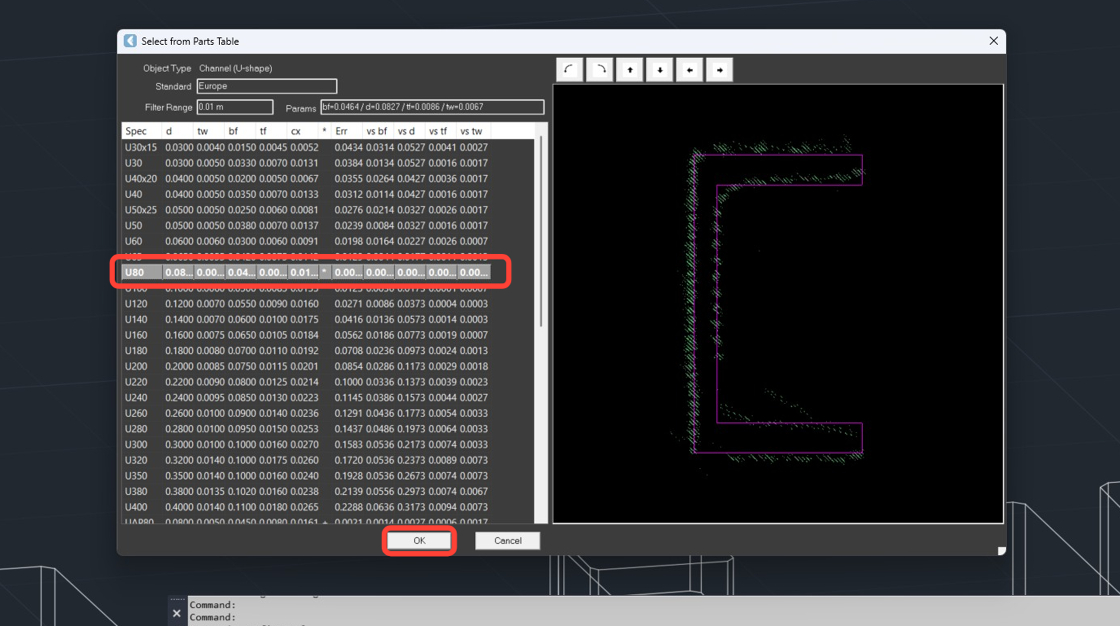This screenshot has width=1120, height=626.
Task: Select the U40x20 row
Action: [x=306, y=179]
